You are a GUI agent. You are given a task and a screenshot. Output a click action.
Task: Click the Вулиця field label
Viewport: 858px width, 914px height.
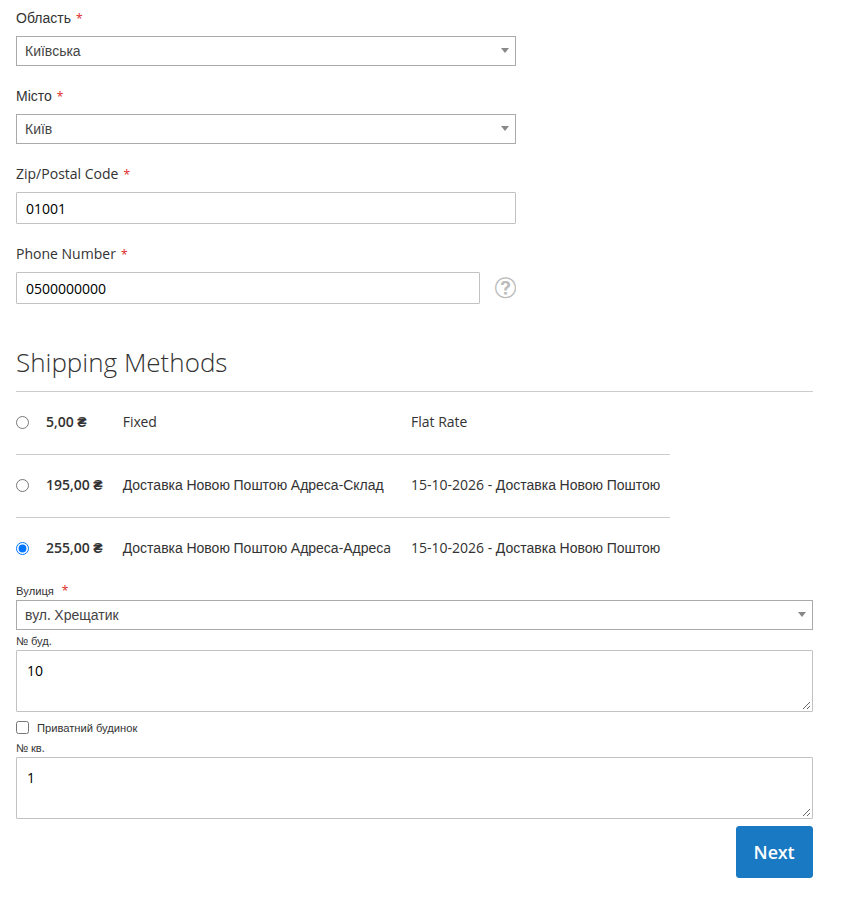(35, 591)
